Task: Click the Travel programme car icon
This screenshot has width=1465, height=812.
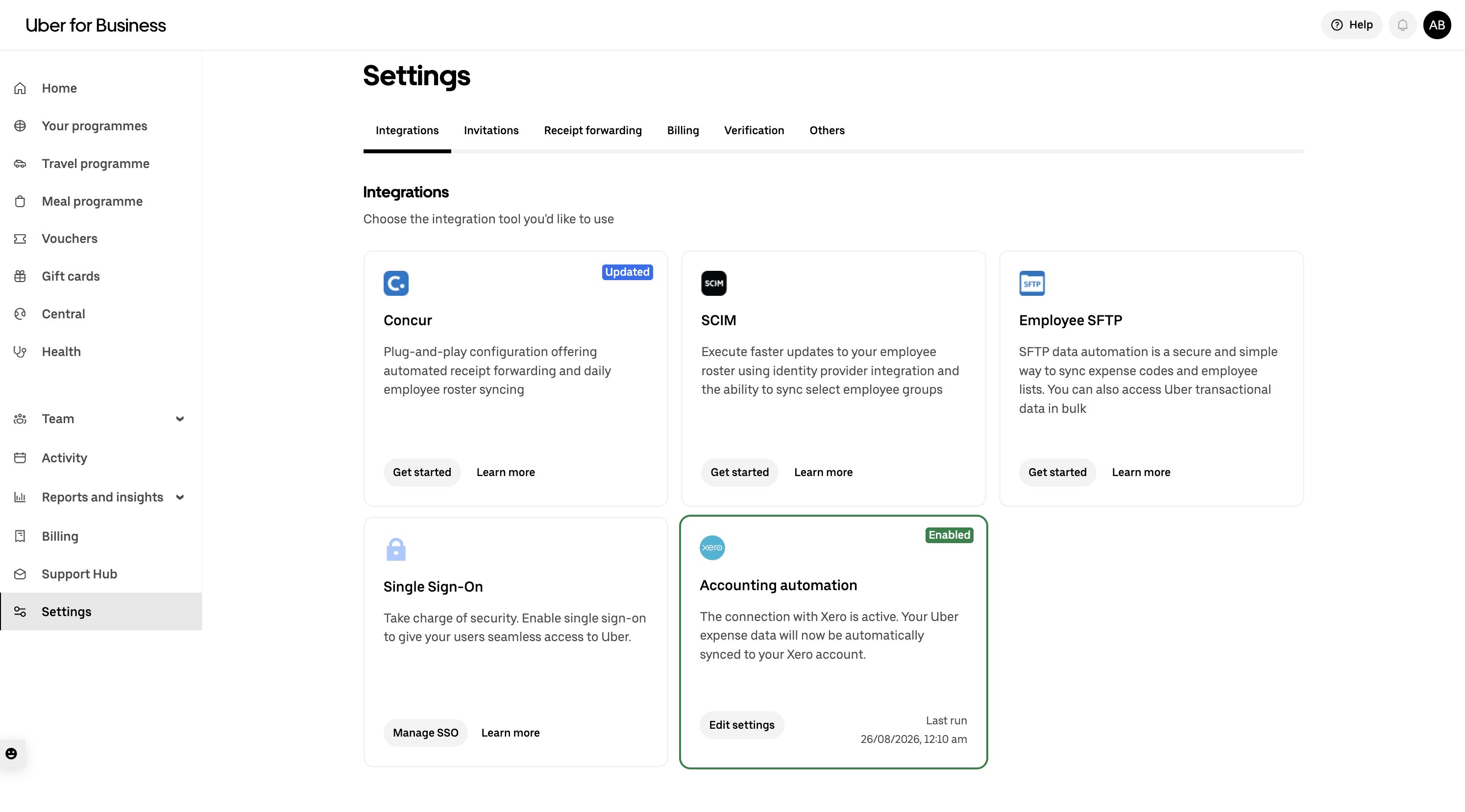Action: (x=20, y=164)
